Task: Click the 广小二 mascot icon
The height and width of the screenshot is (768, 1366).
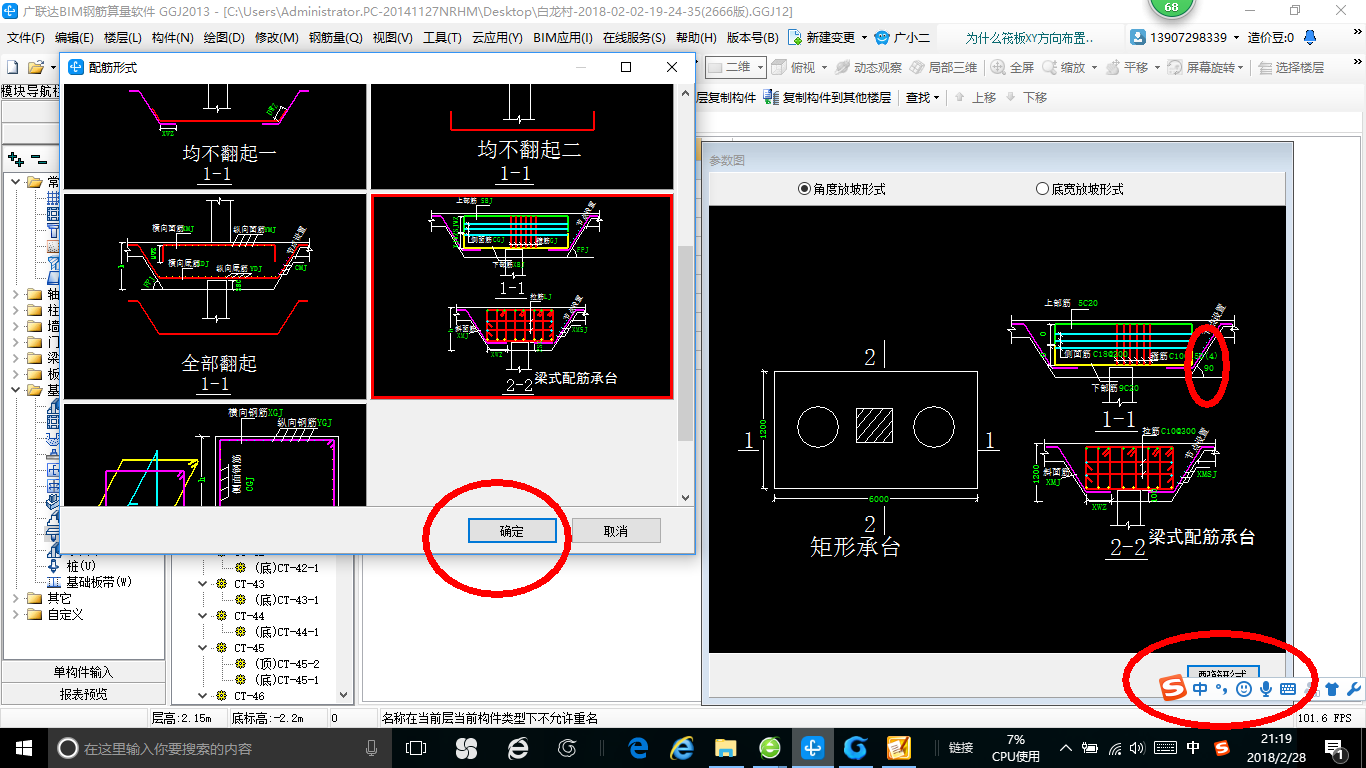Action: point(882,37)
